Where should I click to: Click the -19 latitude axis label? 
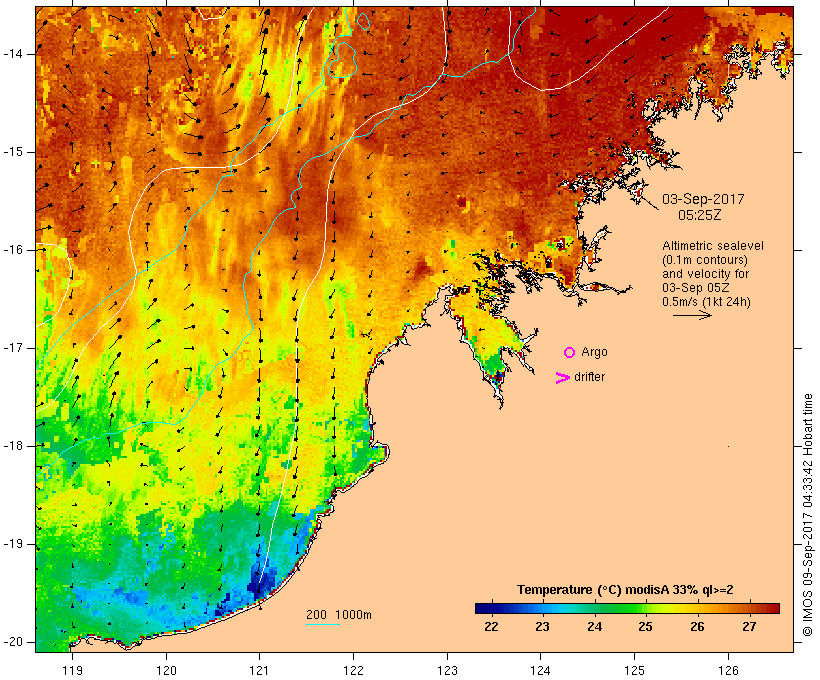(x=13, y=544)
